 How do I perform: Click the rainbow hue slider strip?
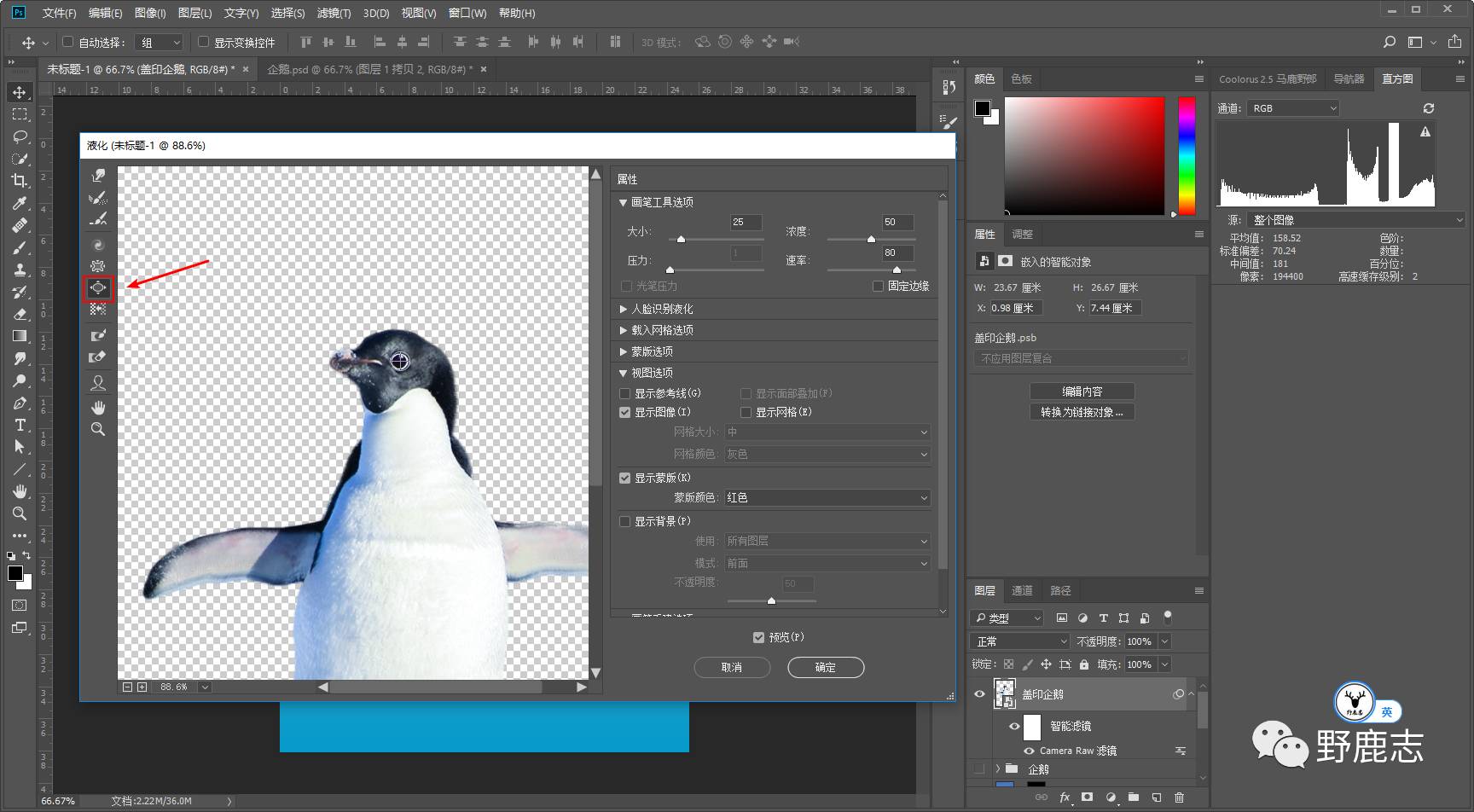1187,155
